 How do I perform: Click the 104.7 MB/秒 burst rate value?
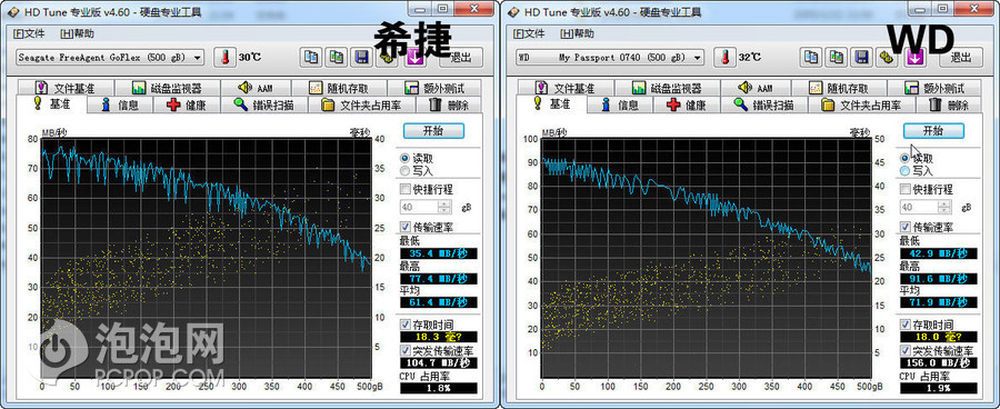pyautogui.click(x=439, y=363)
